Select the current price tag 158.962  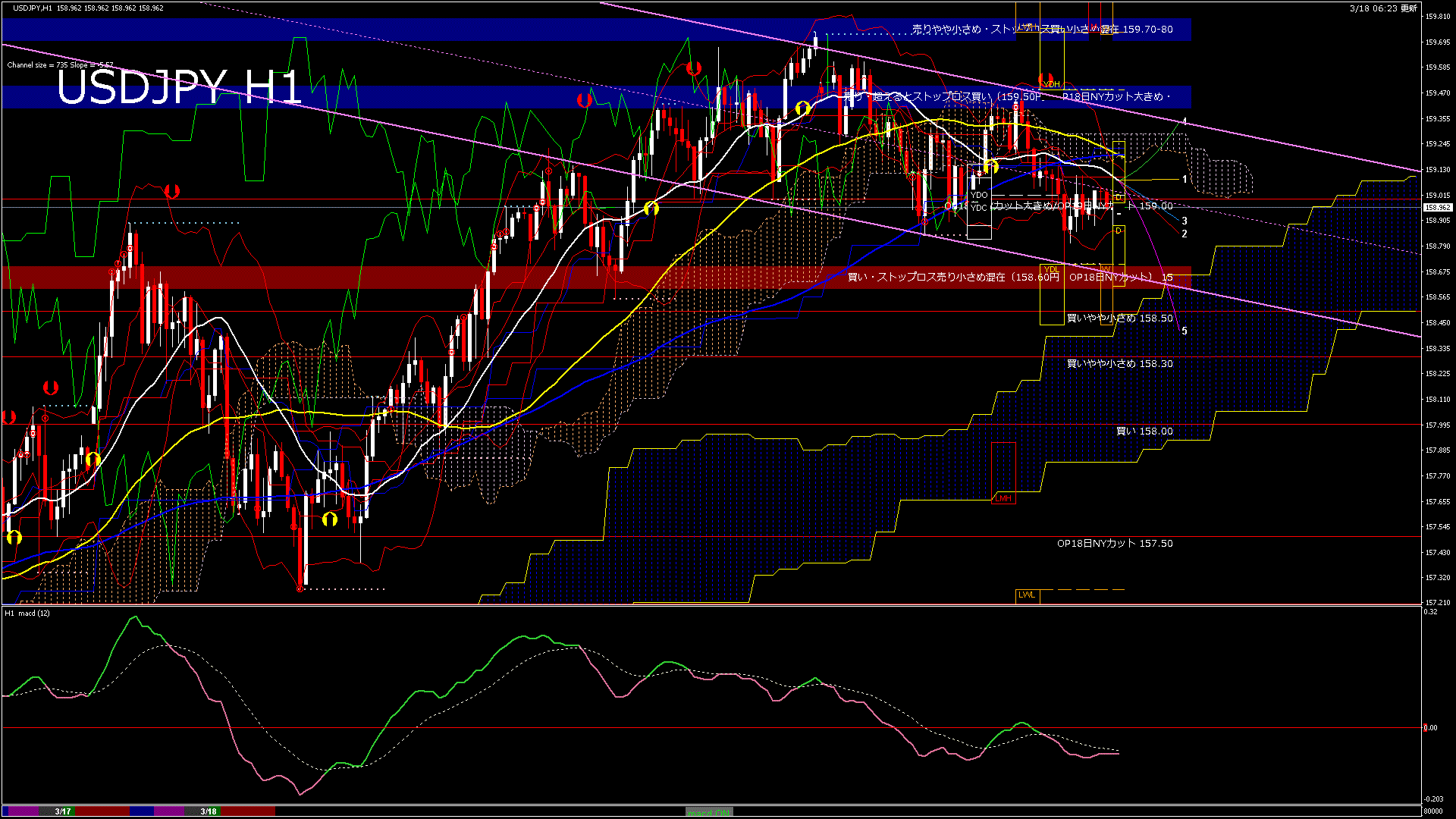coord(1437,207)
